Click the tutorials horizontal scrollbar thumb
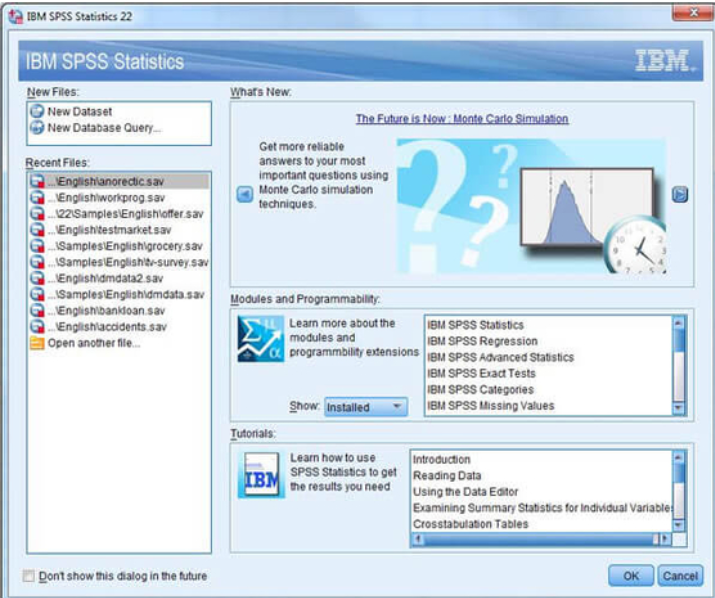The width and height of the screenshot is (715, 598). (x=542, y=539)
